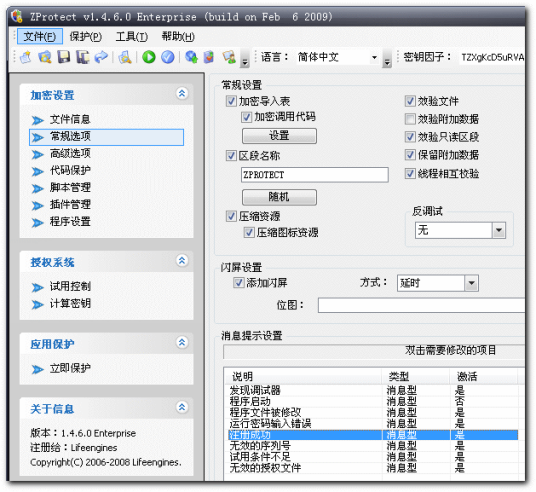Open 立即保护 in the sidebar
The height and width of the screenshot is (492, 536).
click(70, 369)
